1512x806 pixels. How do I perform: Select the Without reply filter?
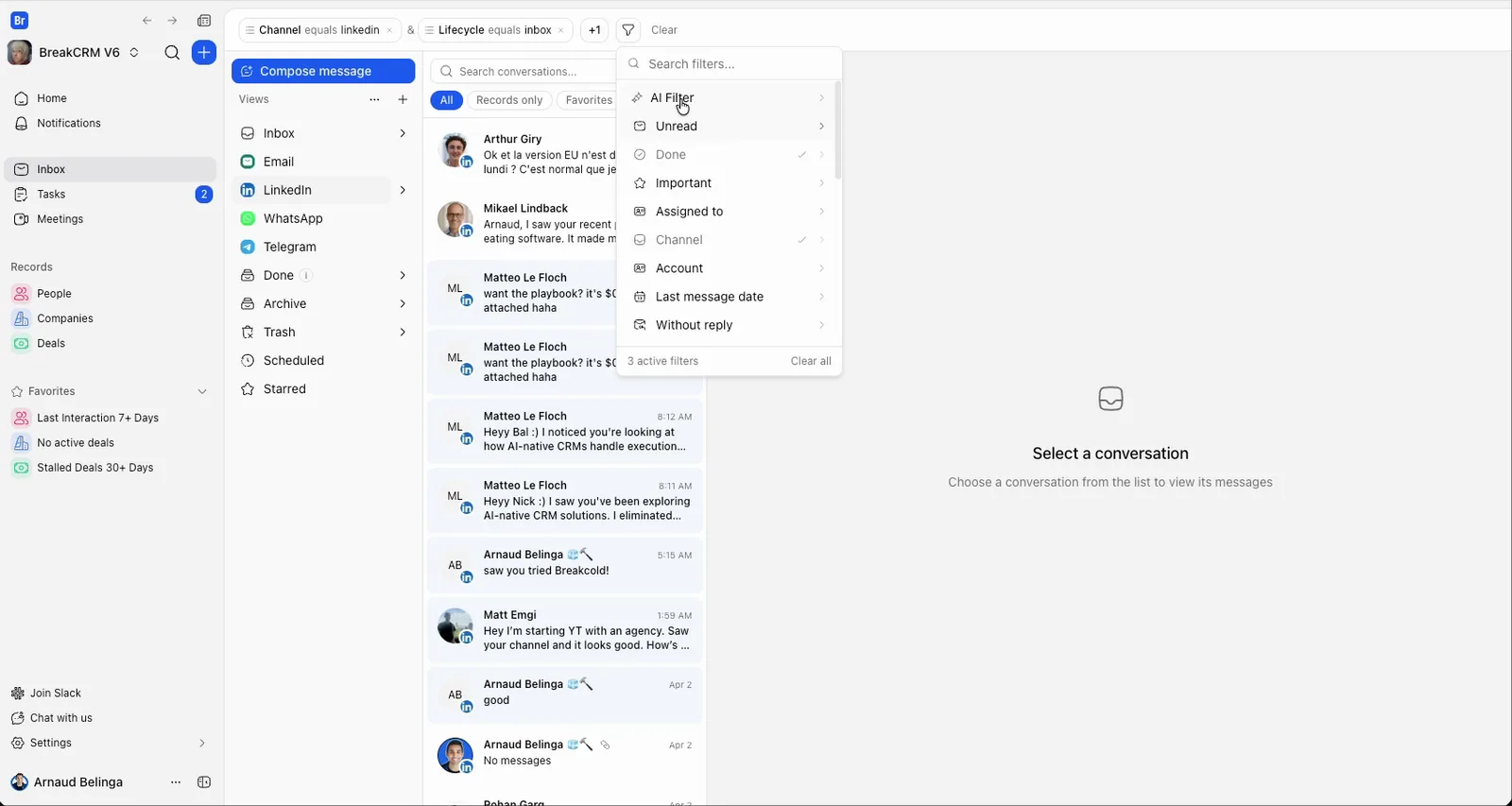click(728, 325)
